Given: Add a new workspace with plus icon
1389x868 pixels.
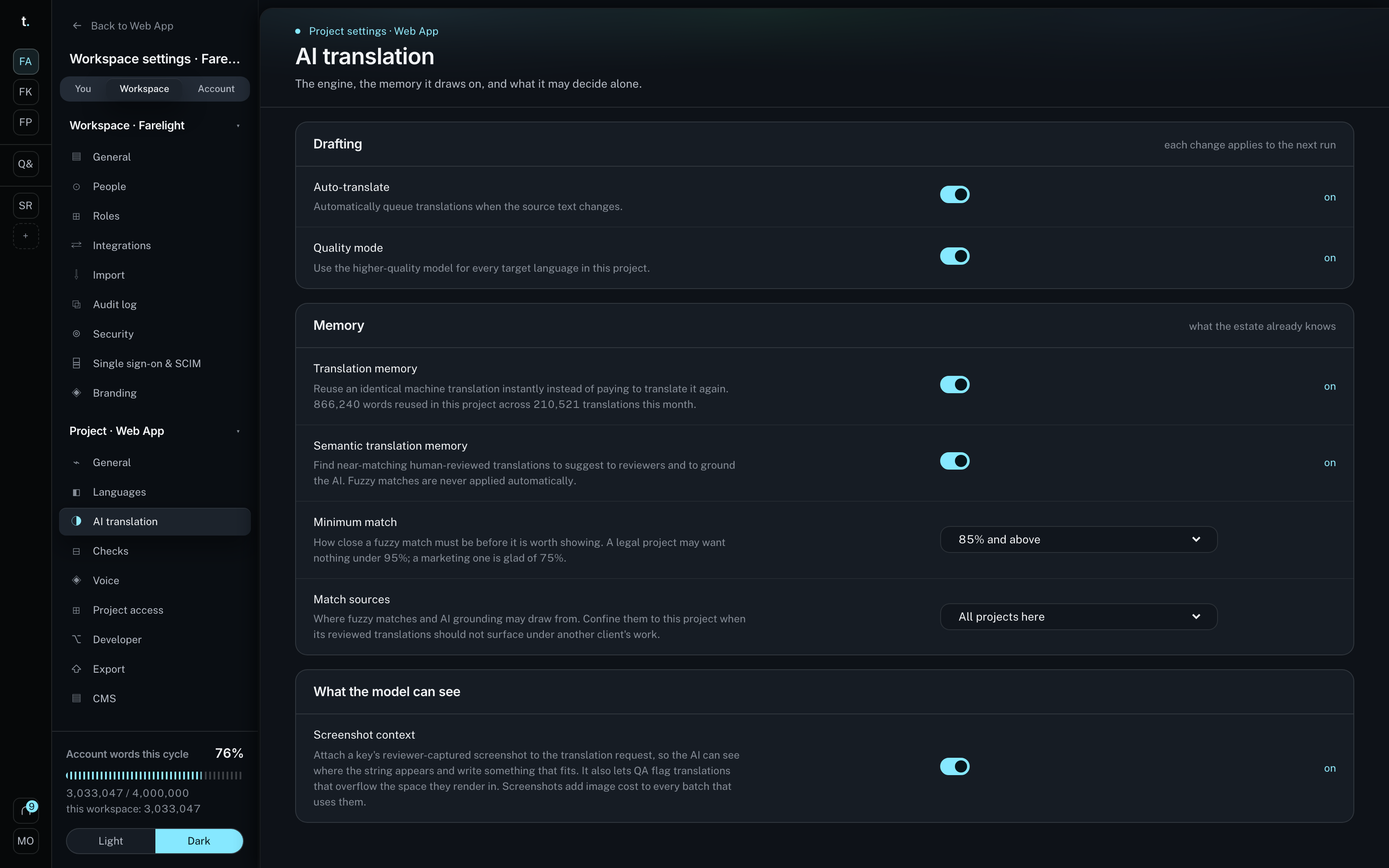Looking at the screenshot, I should pyautogui.click(x=26, y=236).
